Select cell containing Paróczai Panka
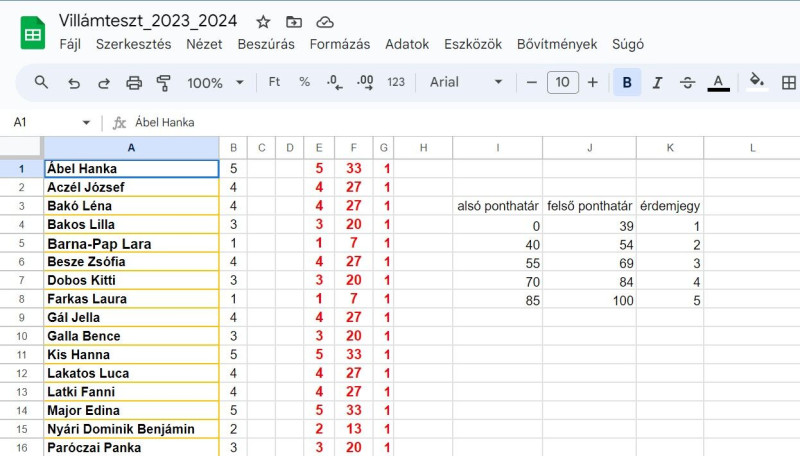The width and height of the screenshot is (800, 456). pos(132,447)
